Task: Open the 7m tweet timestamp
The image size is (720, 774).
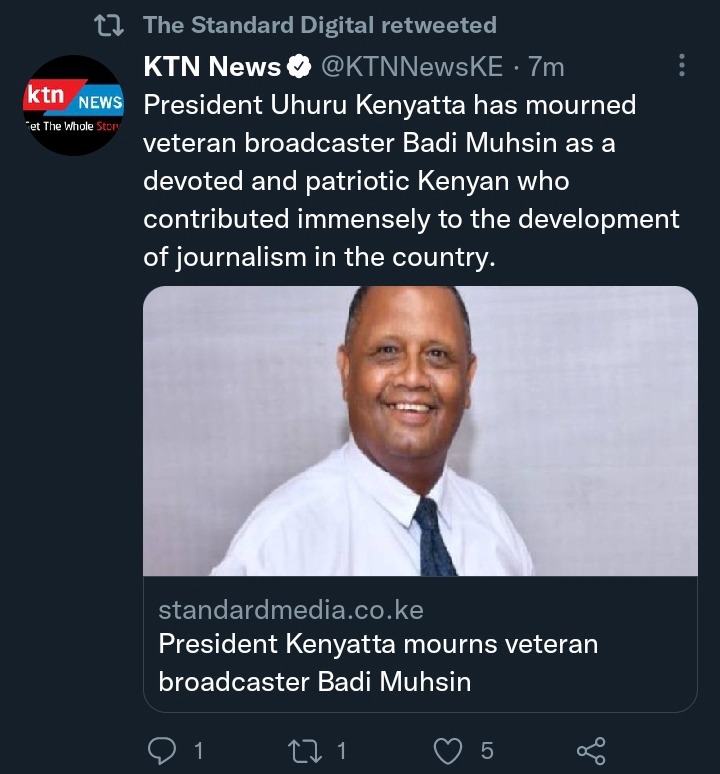Action: pyautogui.click(x=546, y=67)
